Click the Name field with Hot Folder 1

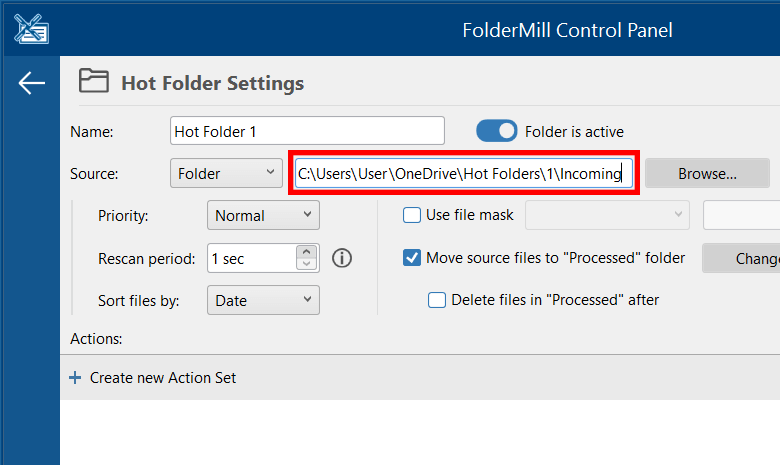pos(307,131)
